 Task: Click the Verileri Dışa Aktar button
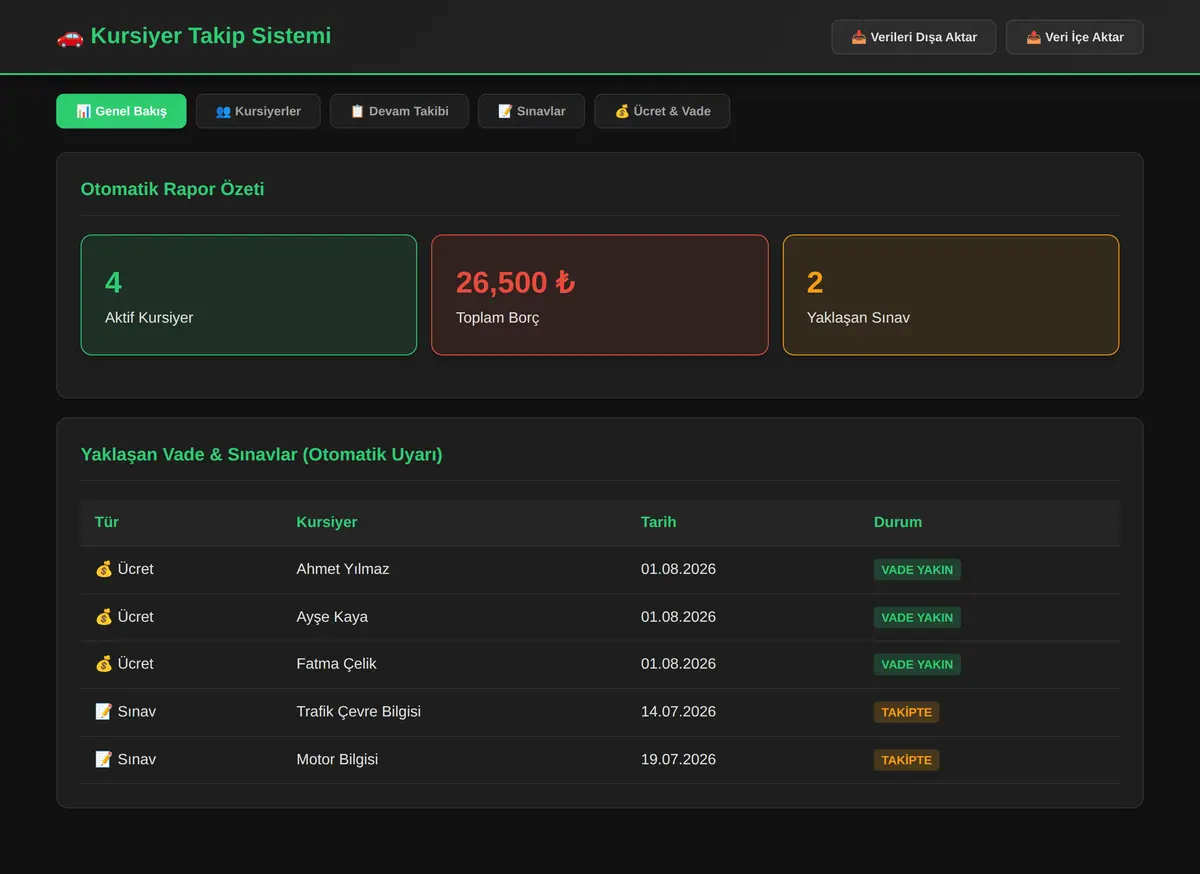(914, 37)
